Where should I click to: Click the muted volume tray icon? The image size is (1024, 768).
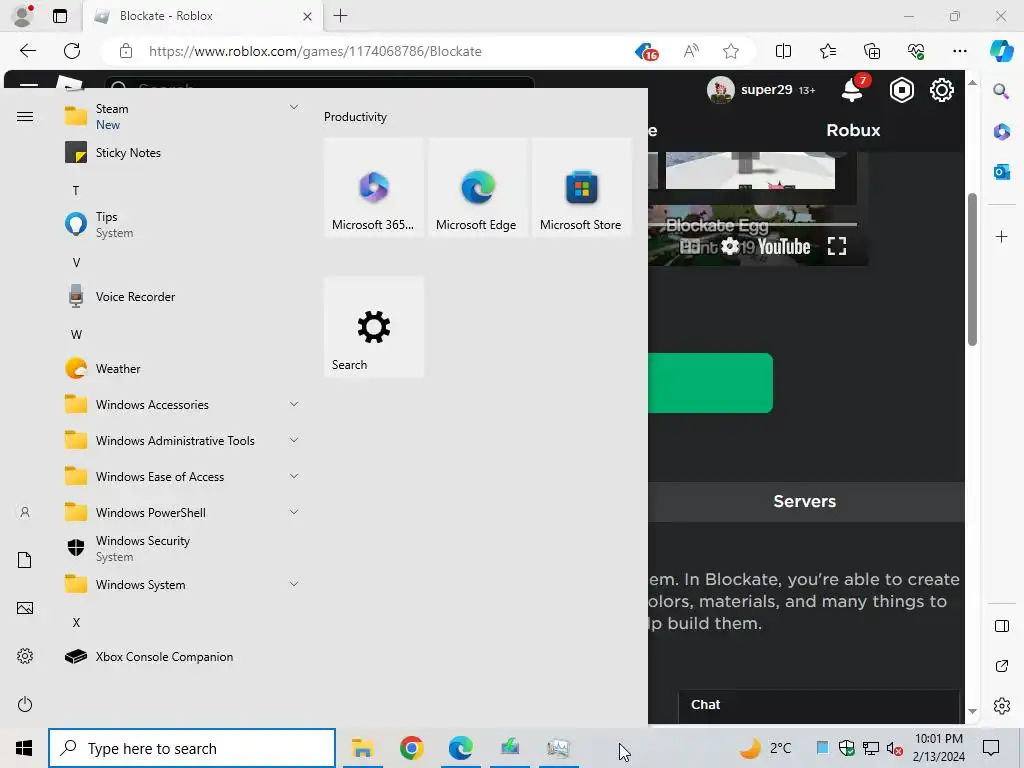click(895, 748)
